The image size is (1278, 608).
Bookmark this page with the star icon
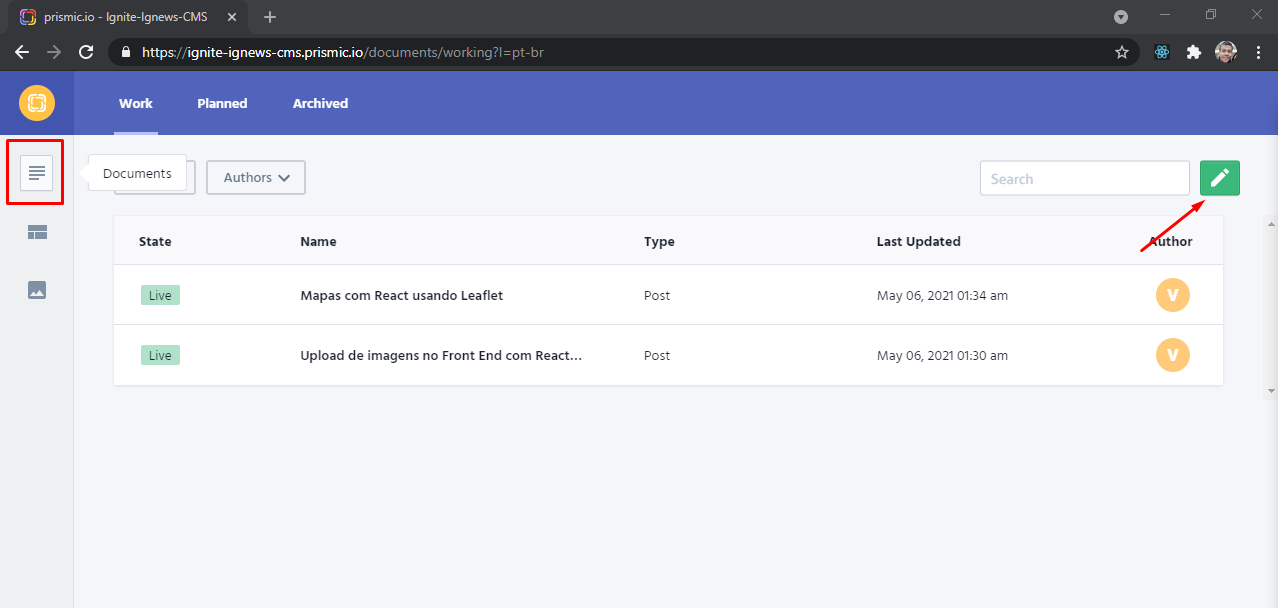(1122, 52)
